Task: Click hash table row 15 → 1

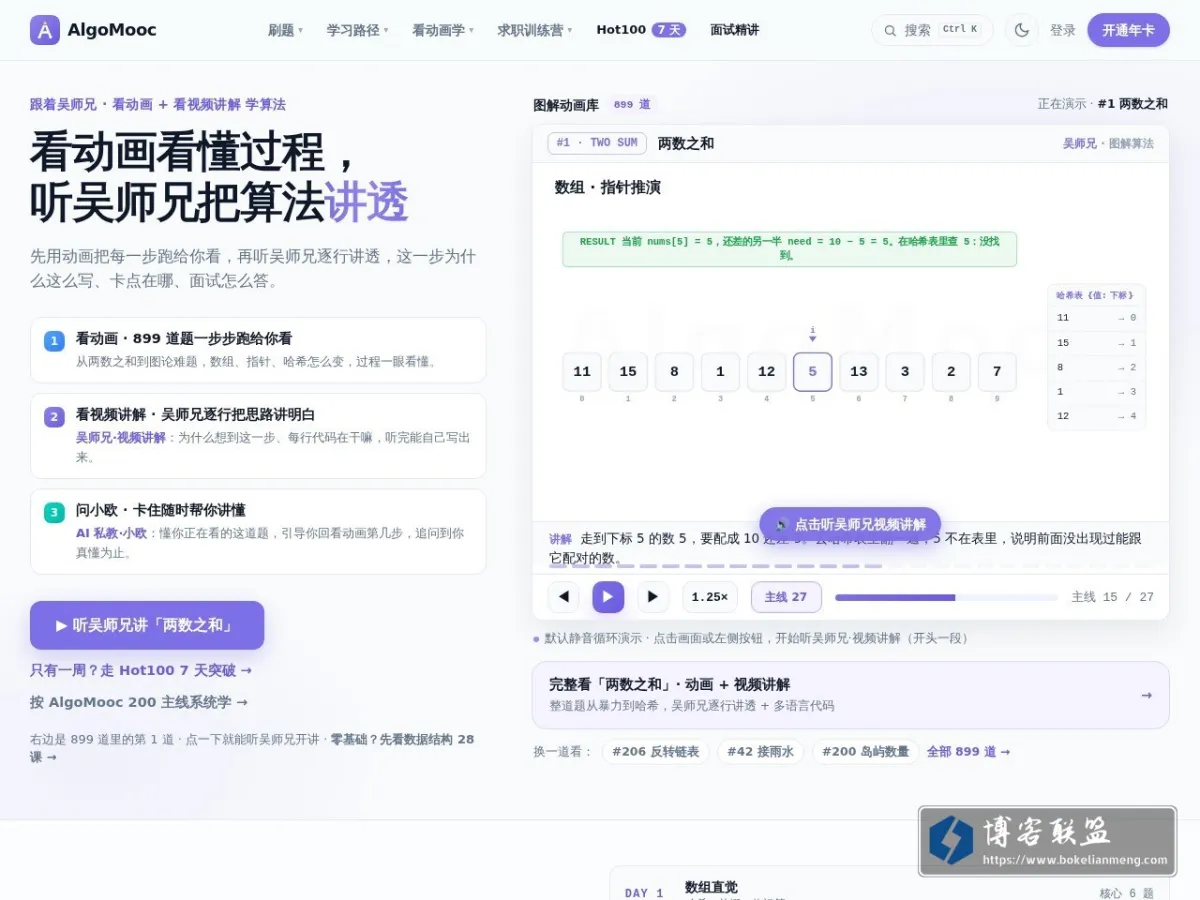Action: point(1096,343)
